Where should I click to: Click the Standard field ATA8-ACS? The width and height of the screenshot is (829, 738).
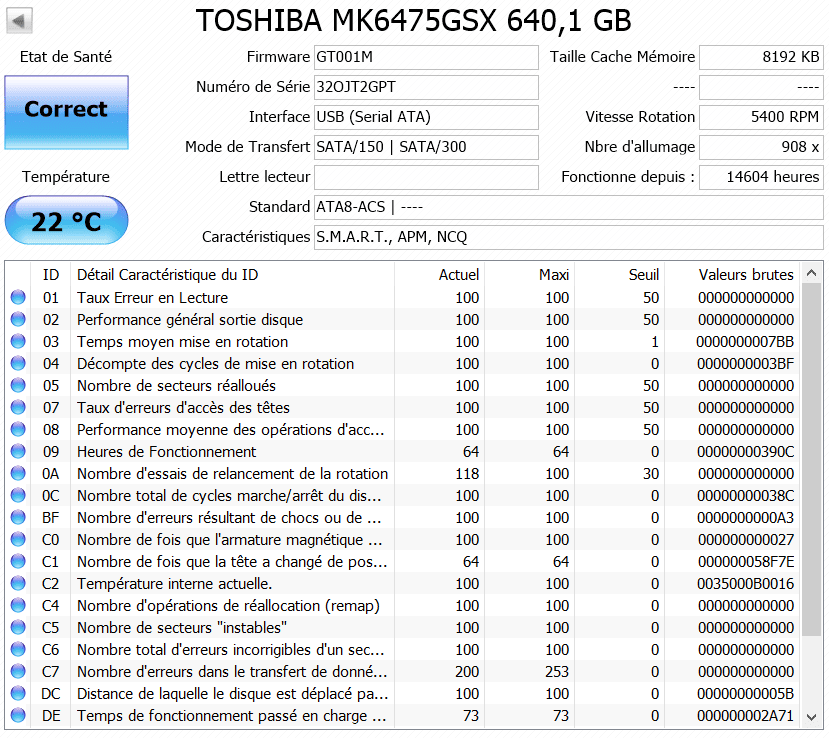tap(568, 207)
